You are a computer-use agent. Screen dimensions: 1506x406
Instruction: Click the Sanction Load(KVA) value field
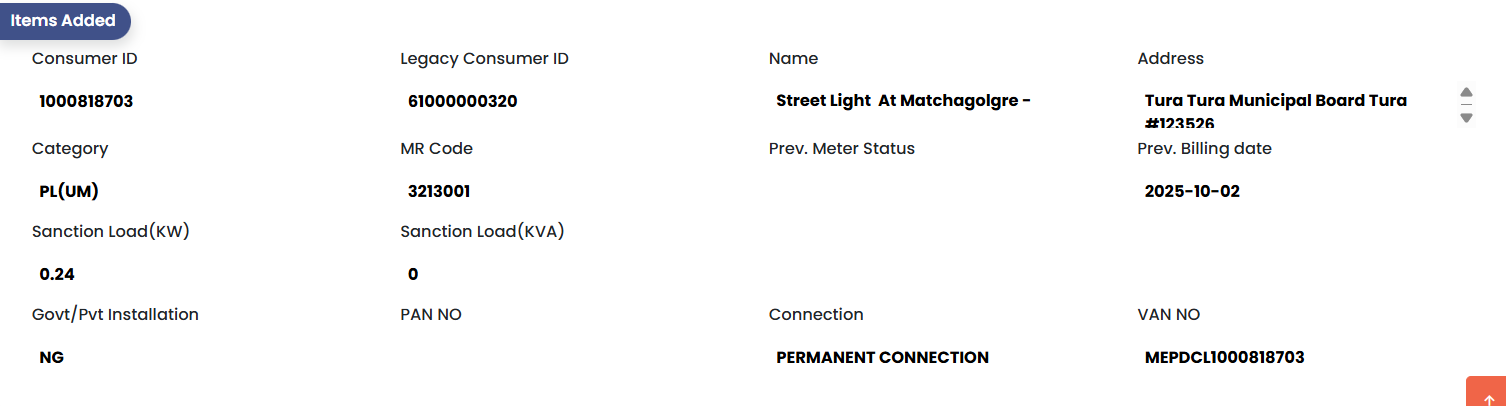click(568, 274)
